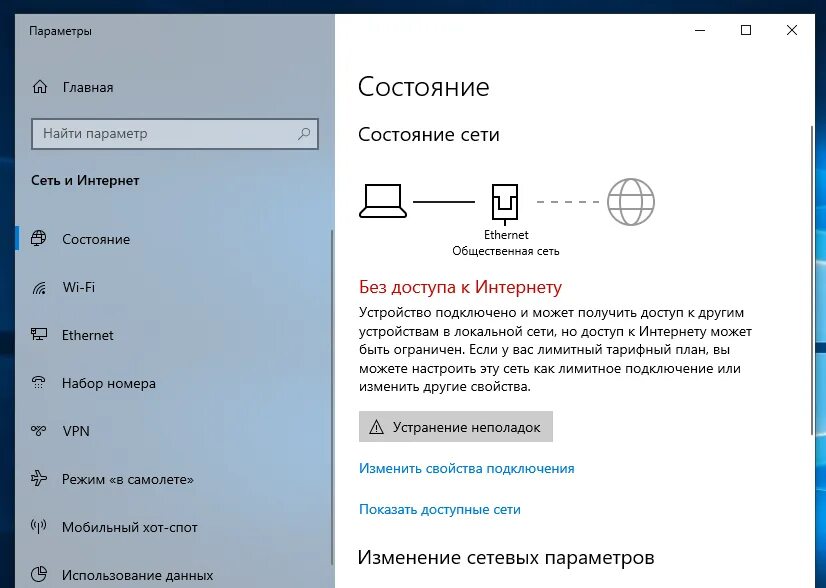Click warning triangle on Устранение неполадок button
826x588 pixels.
click(x=377, y=427)
